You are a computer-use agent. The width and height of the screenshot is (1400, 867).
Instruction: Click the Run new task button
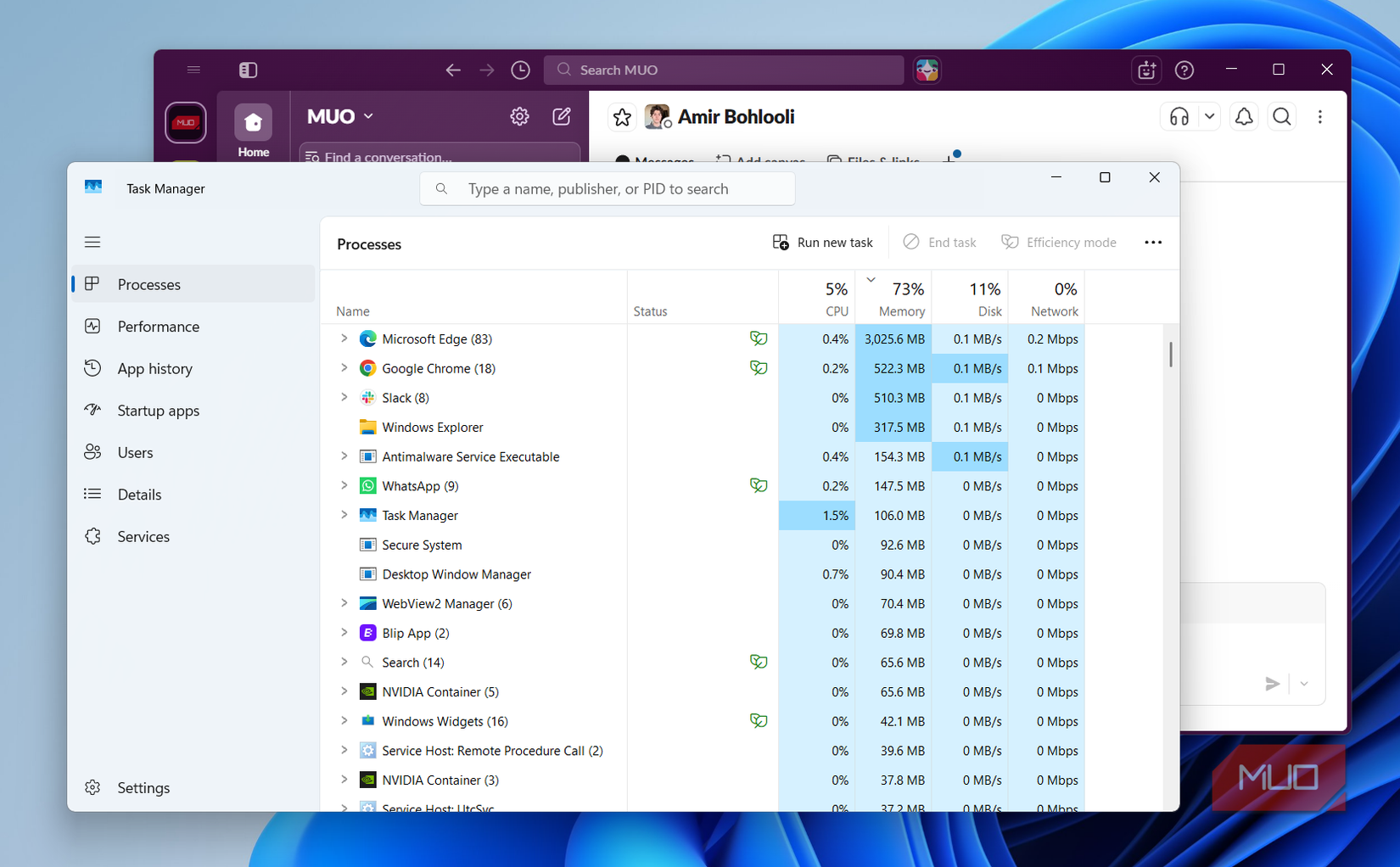coord(822,243)
